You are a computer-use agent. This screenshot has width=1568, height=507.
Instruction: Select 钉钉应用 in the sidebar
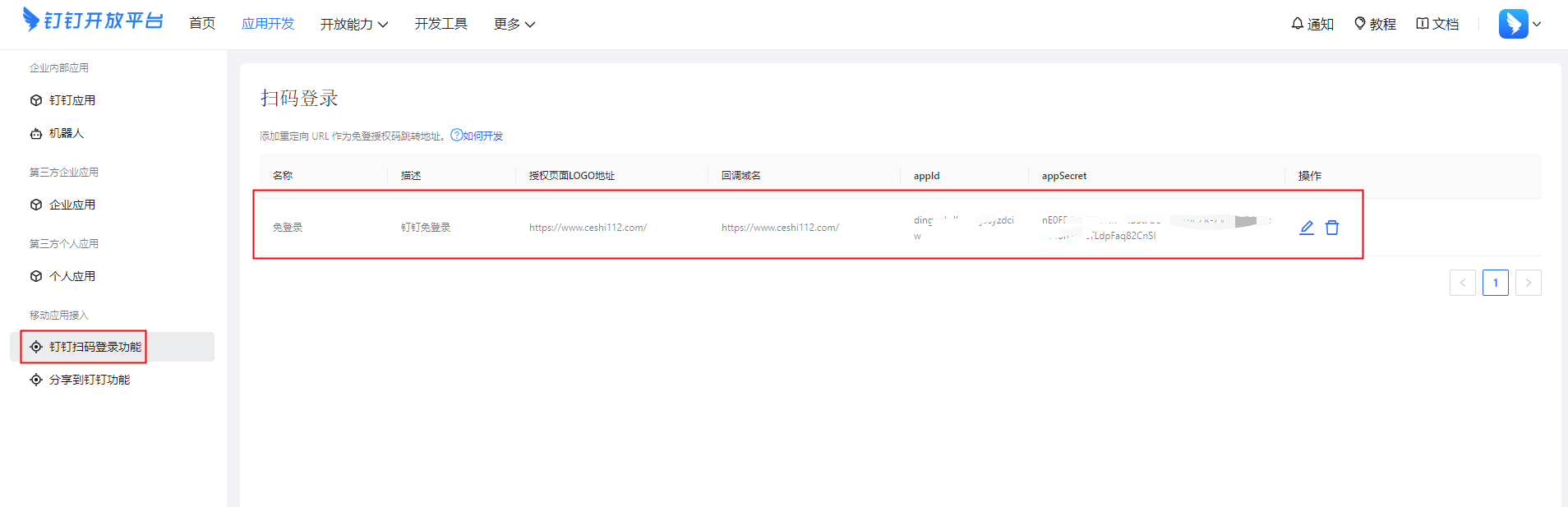[72, 100]
